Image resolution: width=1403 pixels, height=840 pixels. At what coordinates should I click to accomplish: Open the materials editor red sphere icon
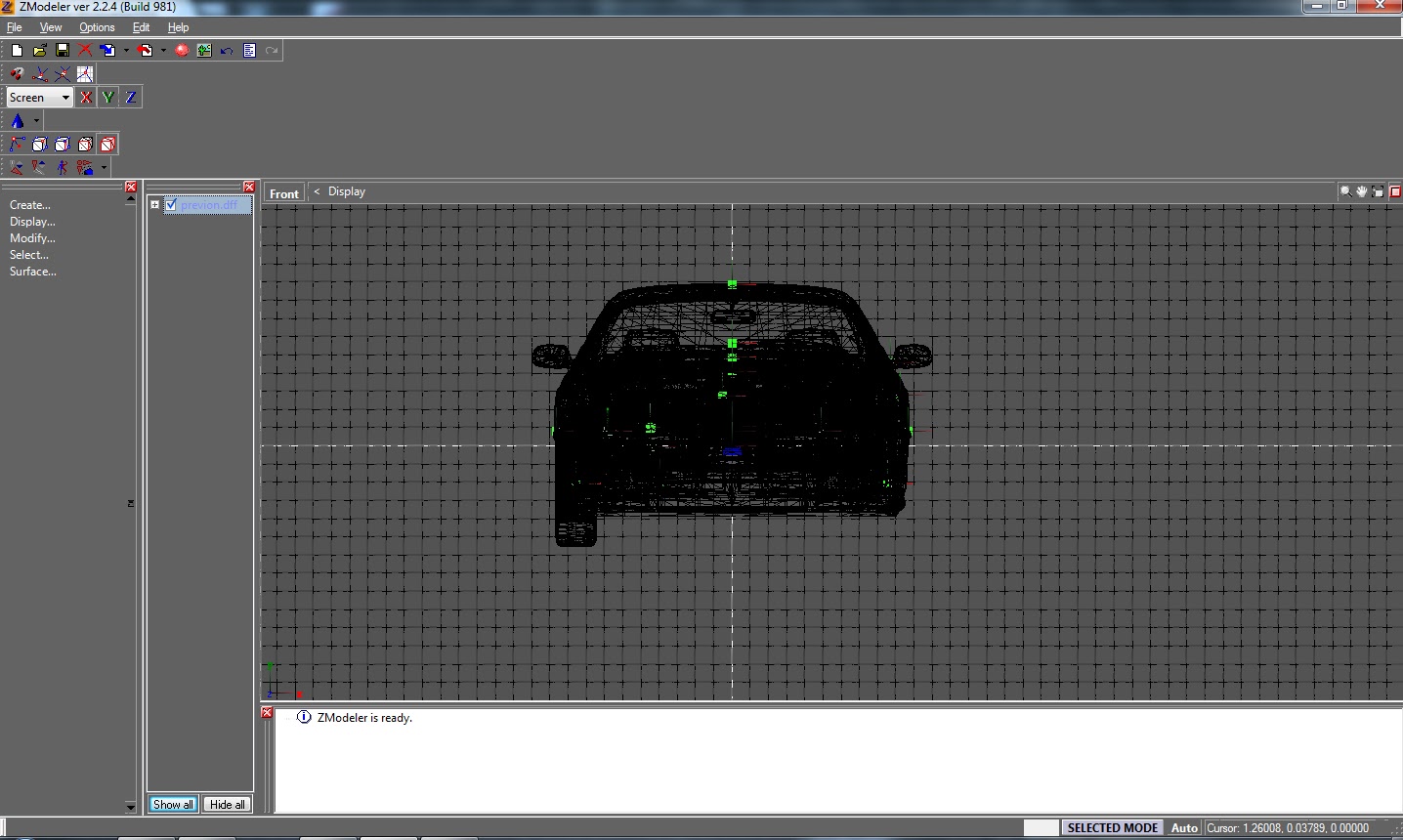click(182, 50)
